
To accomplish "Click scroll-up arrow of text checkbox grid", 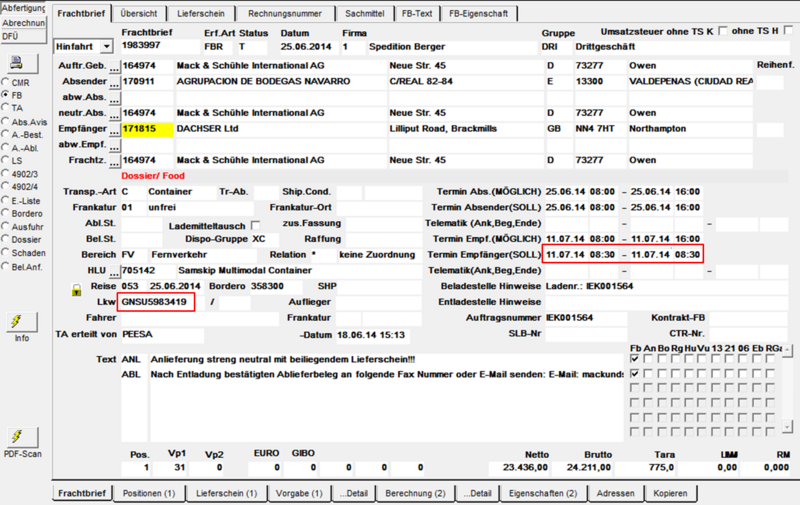I will (788, 351).
